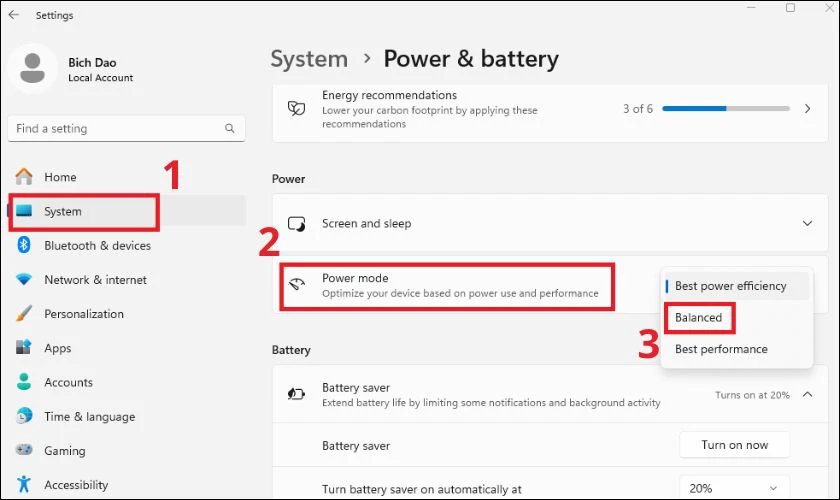
Task: Collapse the Battery saver section
Action: (x=807, y=395)
